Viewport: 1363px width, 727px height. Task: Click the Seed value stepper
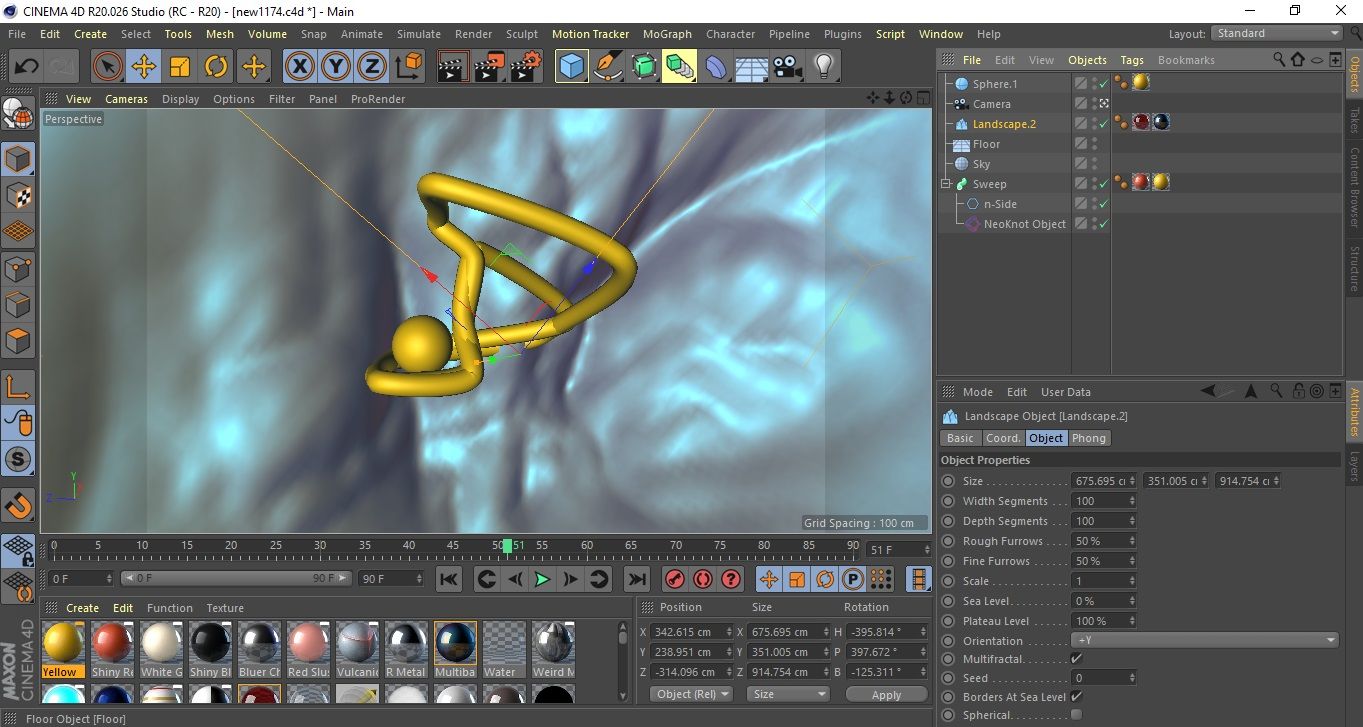point(1132,678)
